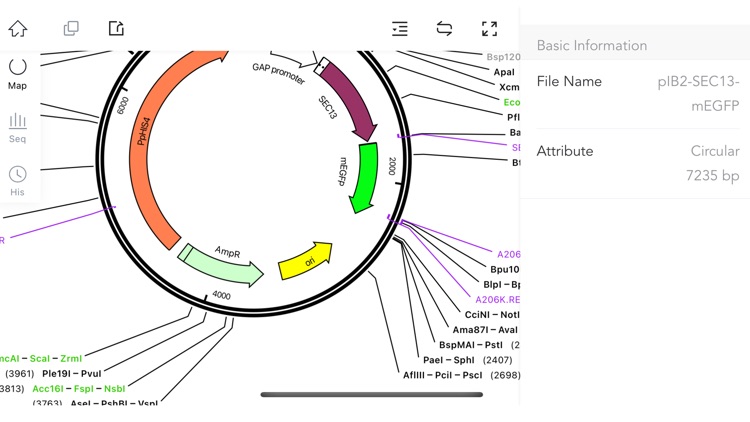
Task: Open the feature list icon
Action: pos(400,29)
